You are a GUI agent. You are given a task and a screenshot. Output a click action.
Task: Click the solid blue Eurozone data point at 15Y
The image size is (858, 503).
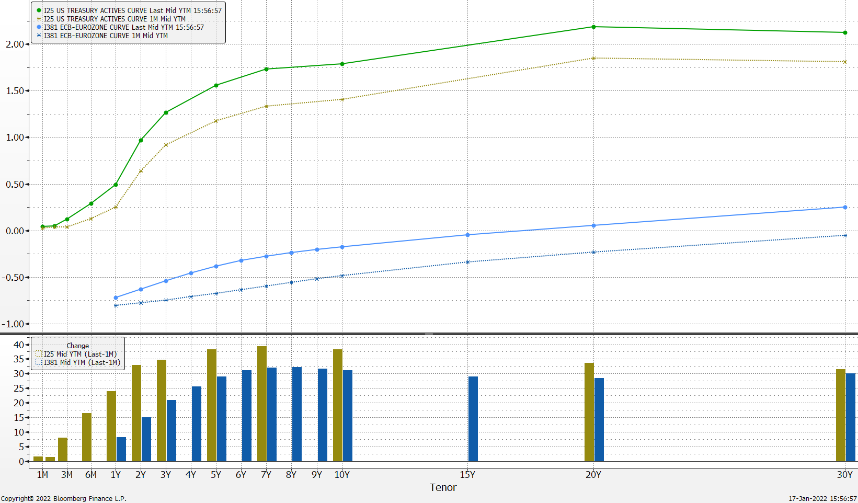(467, 235)
